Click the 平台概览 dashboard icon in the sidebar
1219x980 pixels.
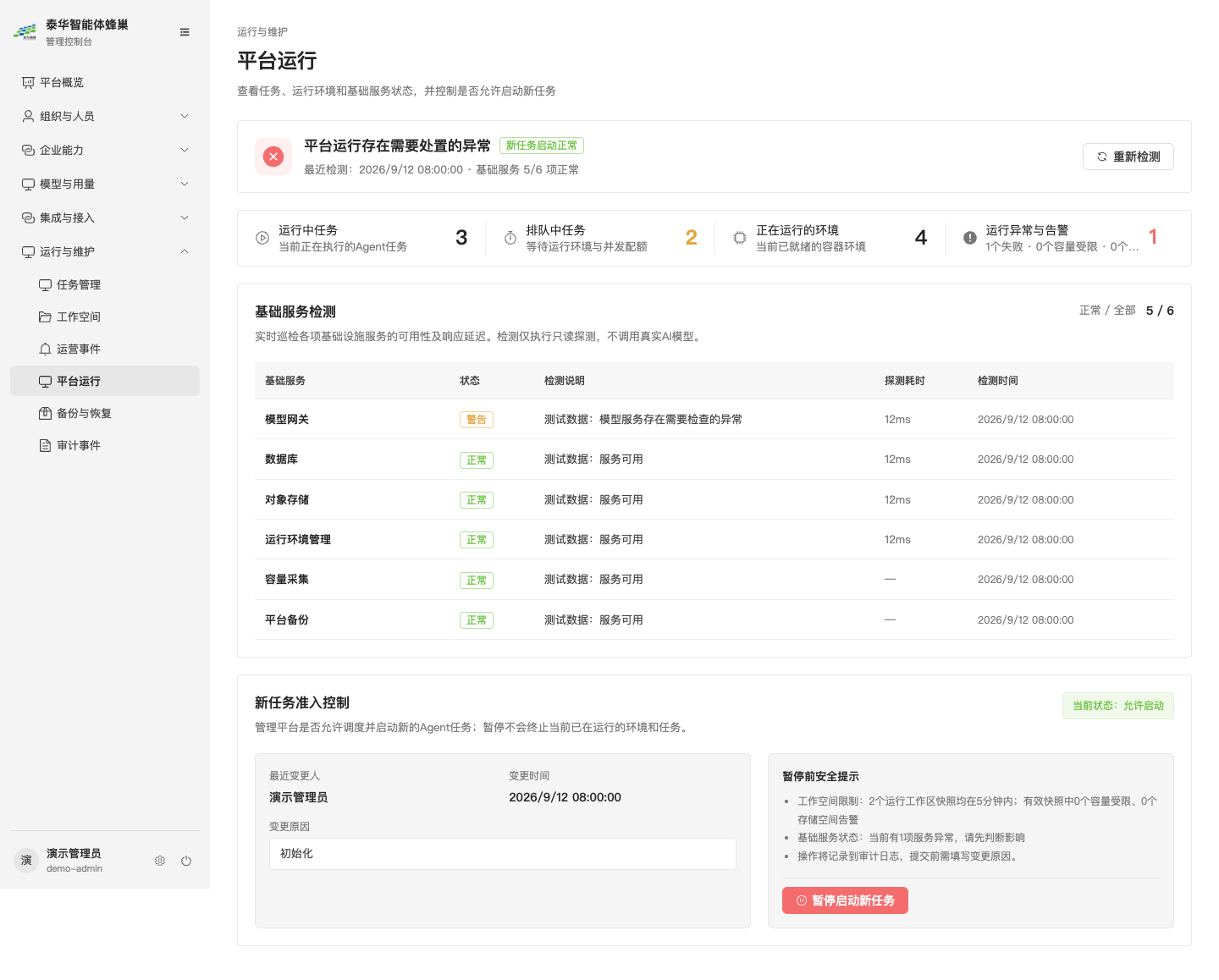coord(28,82)
